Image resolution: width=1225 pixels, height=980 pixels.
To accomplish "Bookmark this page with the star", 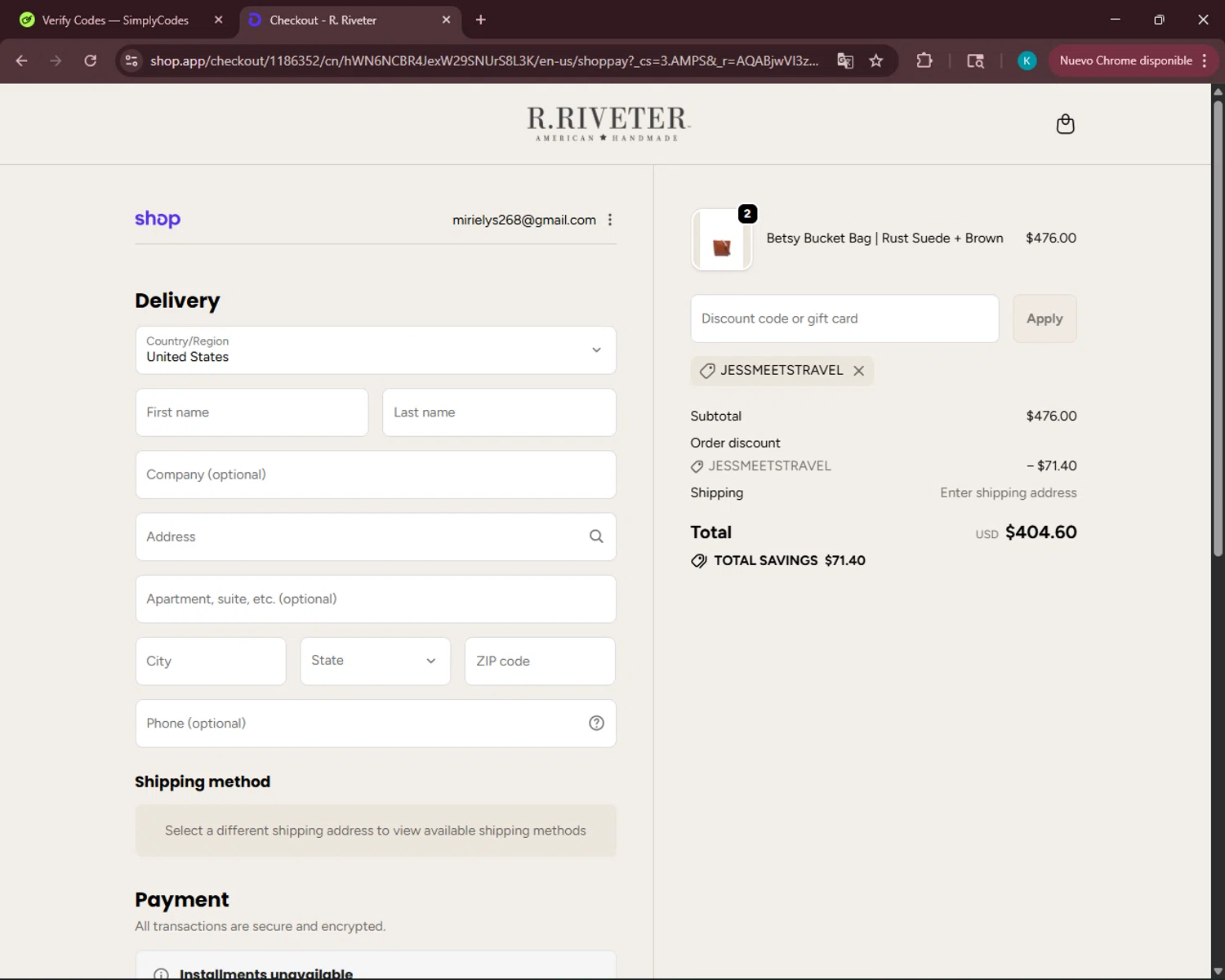I will [x=876, y=60].
